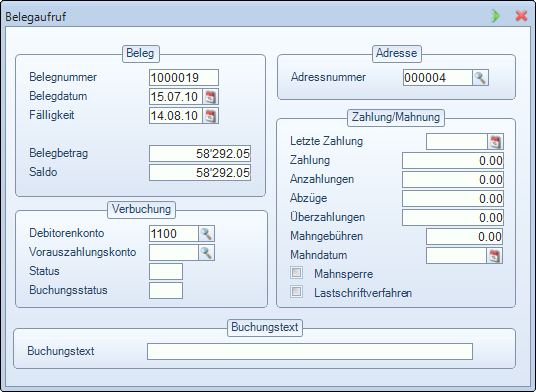
Task: Open the Debitorenkonto search lookup
Action: 206,234
